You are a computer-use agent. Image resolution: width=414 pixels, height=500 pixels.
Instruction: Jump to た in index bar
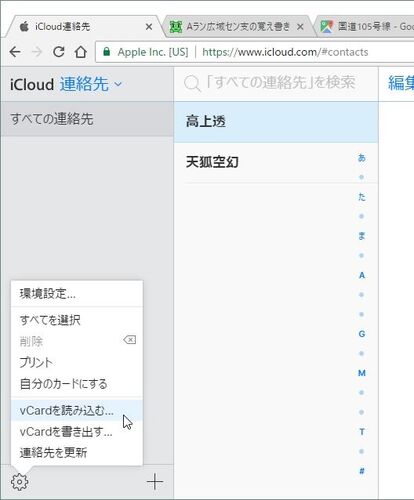[362, 197]
